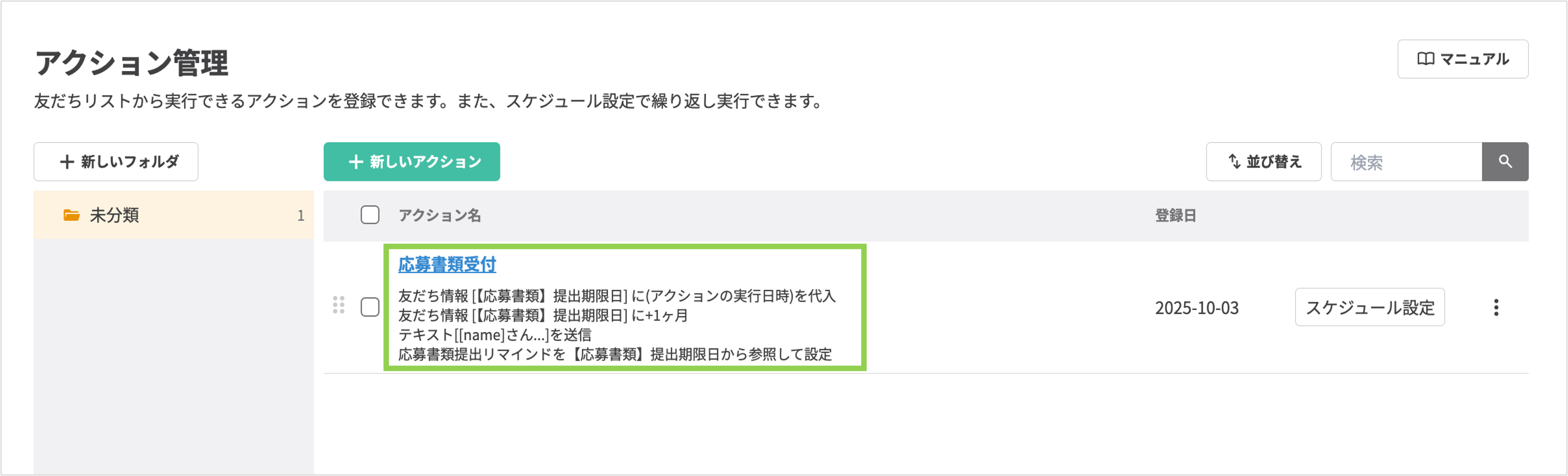Enable the select-all checkbox in the header
The height and width of the screenshot is (476, 1568).
click(370, 215)
